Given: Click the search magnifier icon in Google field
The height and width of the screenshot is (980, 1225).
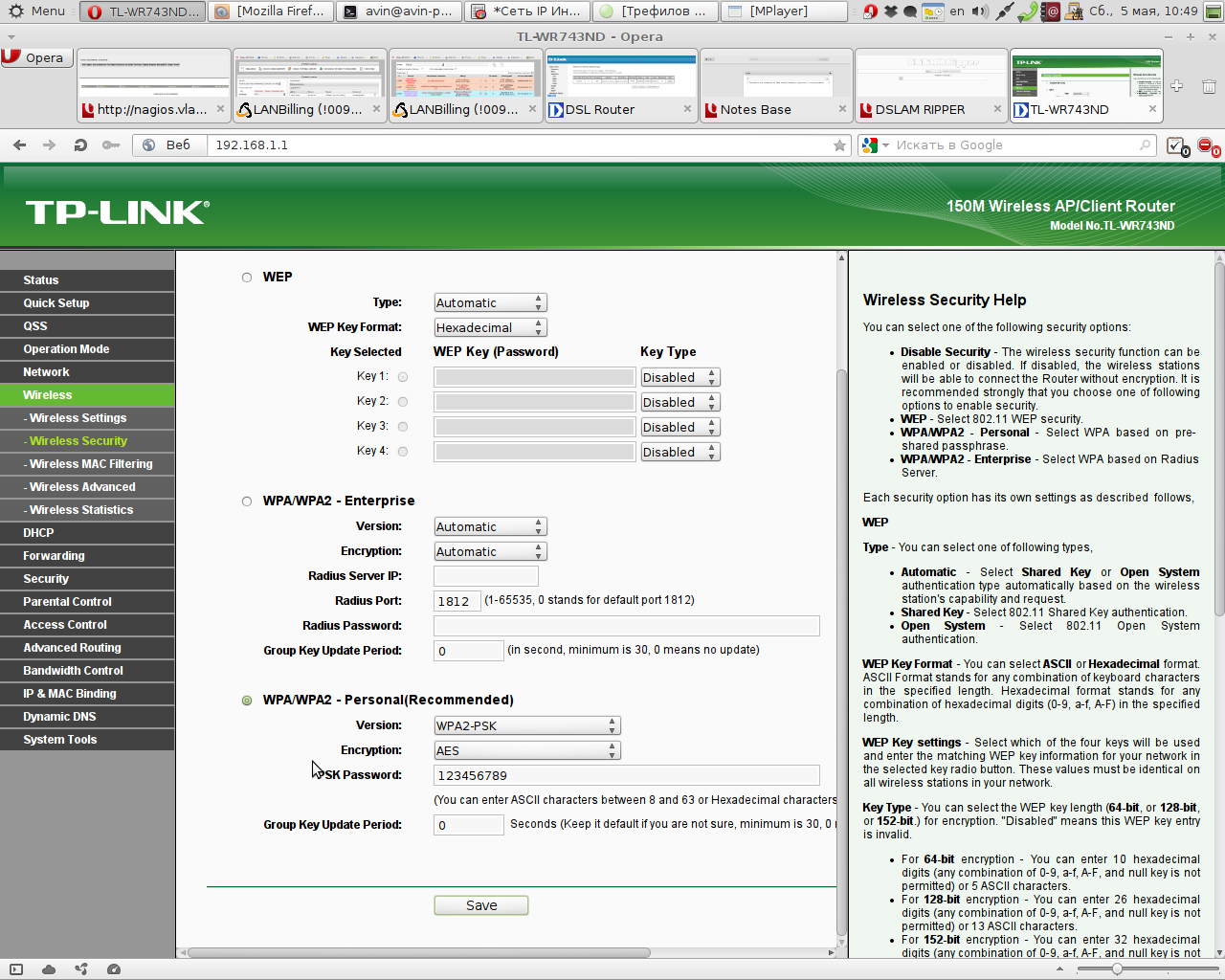Looking at the screenshot, I should pyautogui.click(x=1146, y=145).
